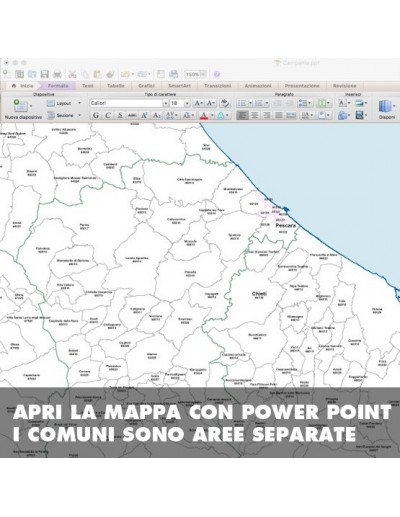Click the sidebar toggle icon beside redo
Image resolution: width=400 pixels, height=517 pixels.
pyautogui.click(x=161, y=74)
